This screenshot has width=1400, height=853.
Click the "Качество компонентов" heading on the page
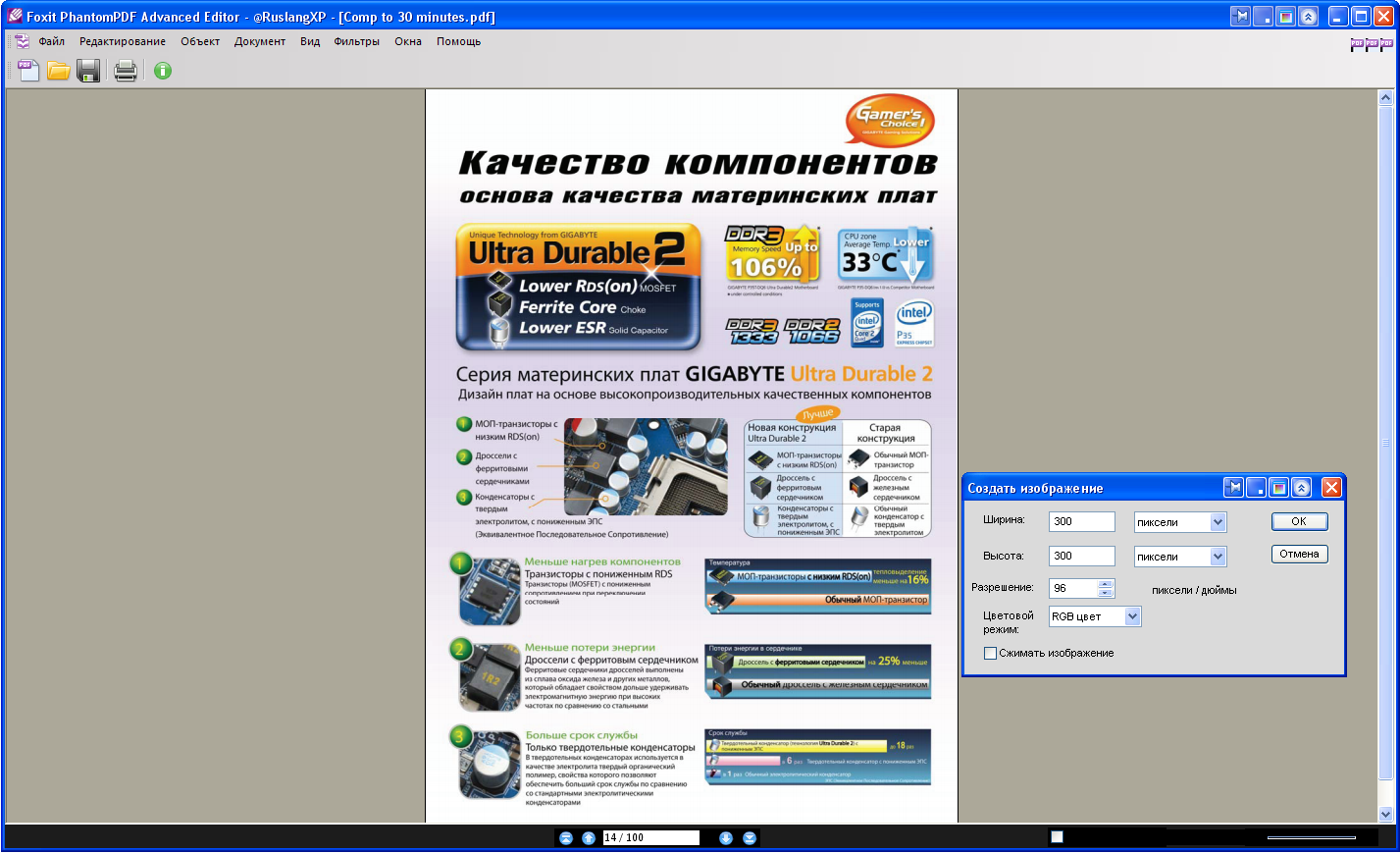pos(699,162)
